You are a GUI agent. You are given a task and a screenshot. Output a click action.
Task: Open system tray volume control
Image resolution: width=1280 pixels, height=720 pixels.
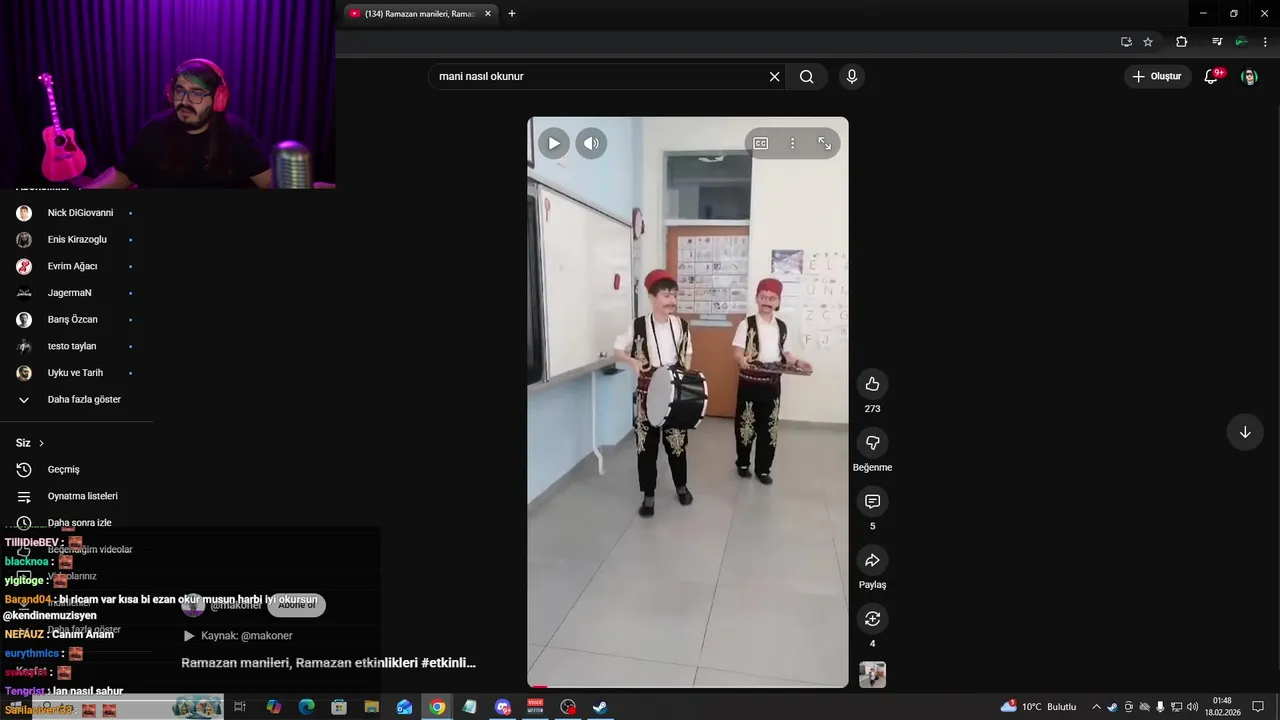[1193, 707]
